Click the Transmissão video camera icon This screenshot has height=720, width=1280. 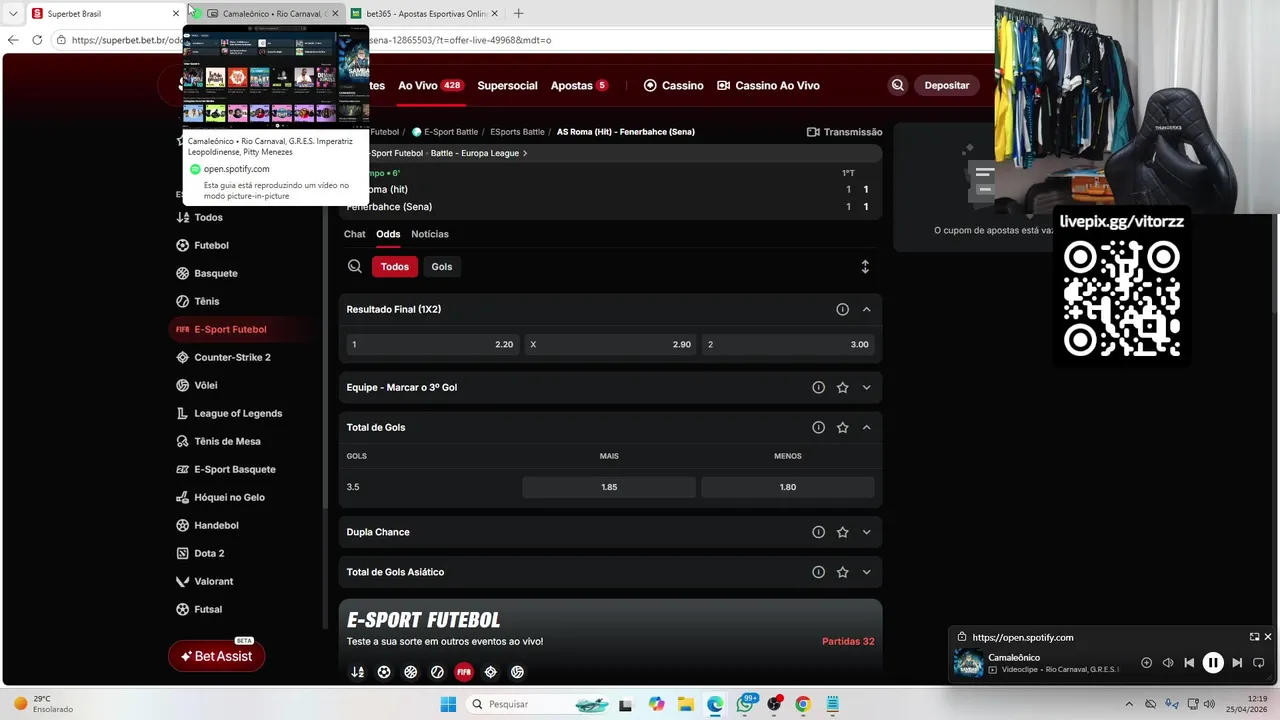click(x=813, y=132)
